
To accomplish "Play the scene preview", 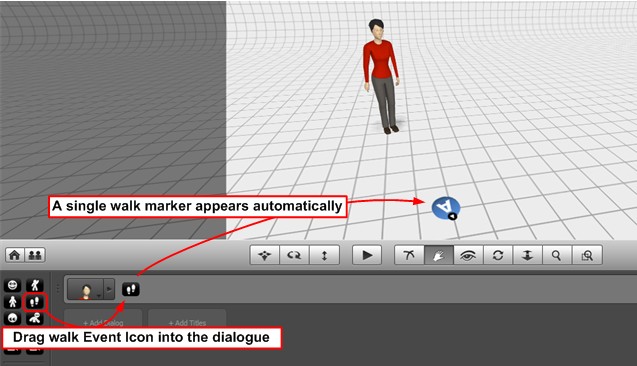I will point(367,255).
